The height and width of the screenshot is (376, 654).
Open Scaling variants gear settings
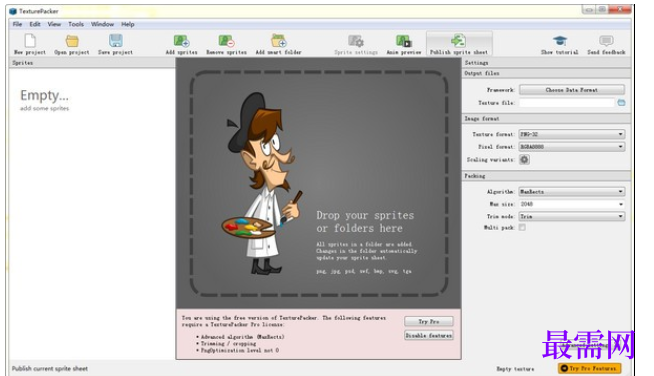tap(524, 159)
